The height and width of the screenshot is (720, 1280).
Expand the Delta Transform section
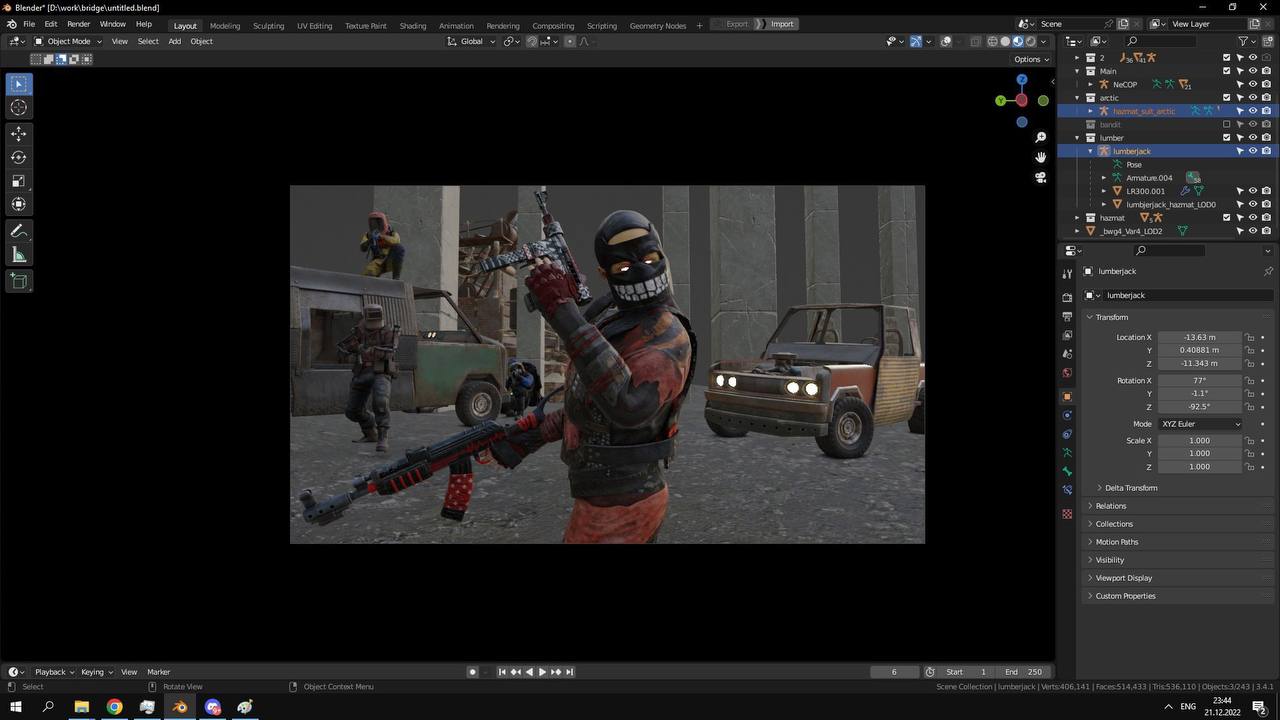(1130, 488)
